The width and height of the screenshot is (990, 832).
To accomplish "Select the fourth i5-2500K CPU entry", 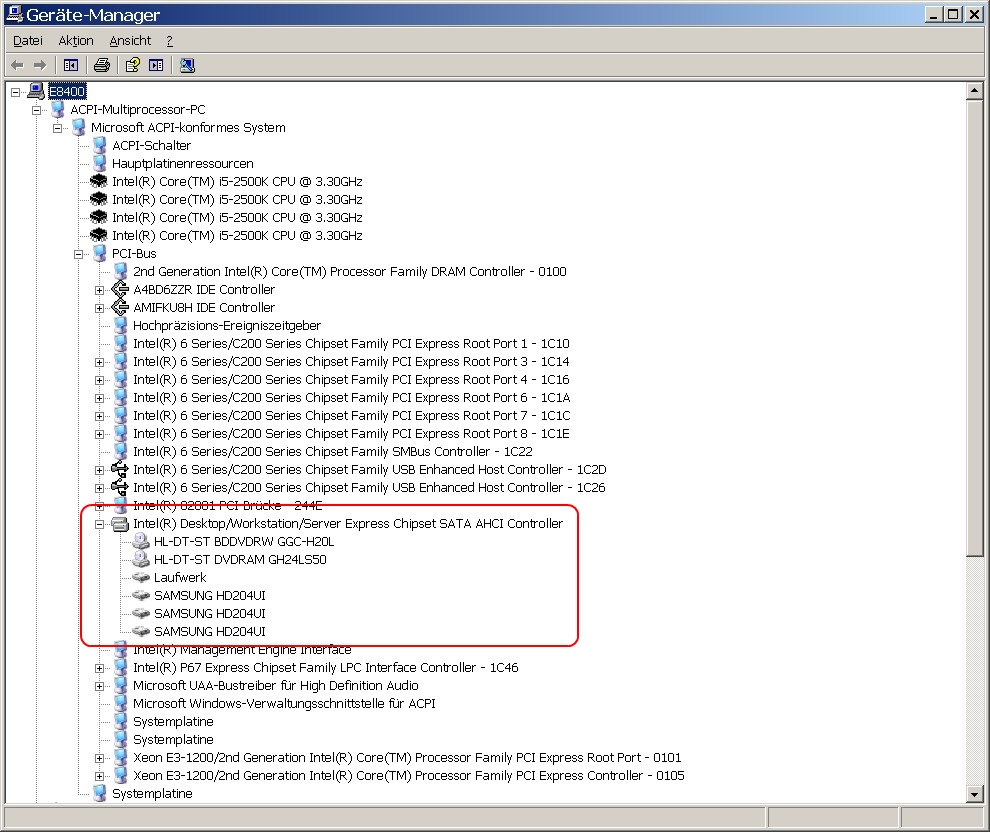I will 237,235.
